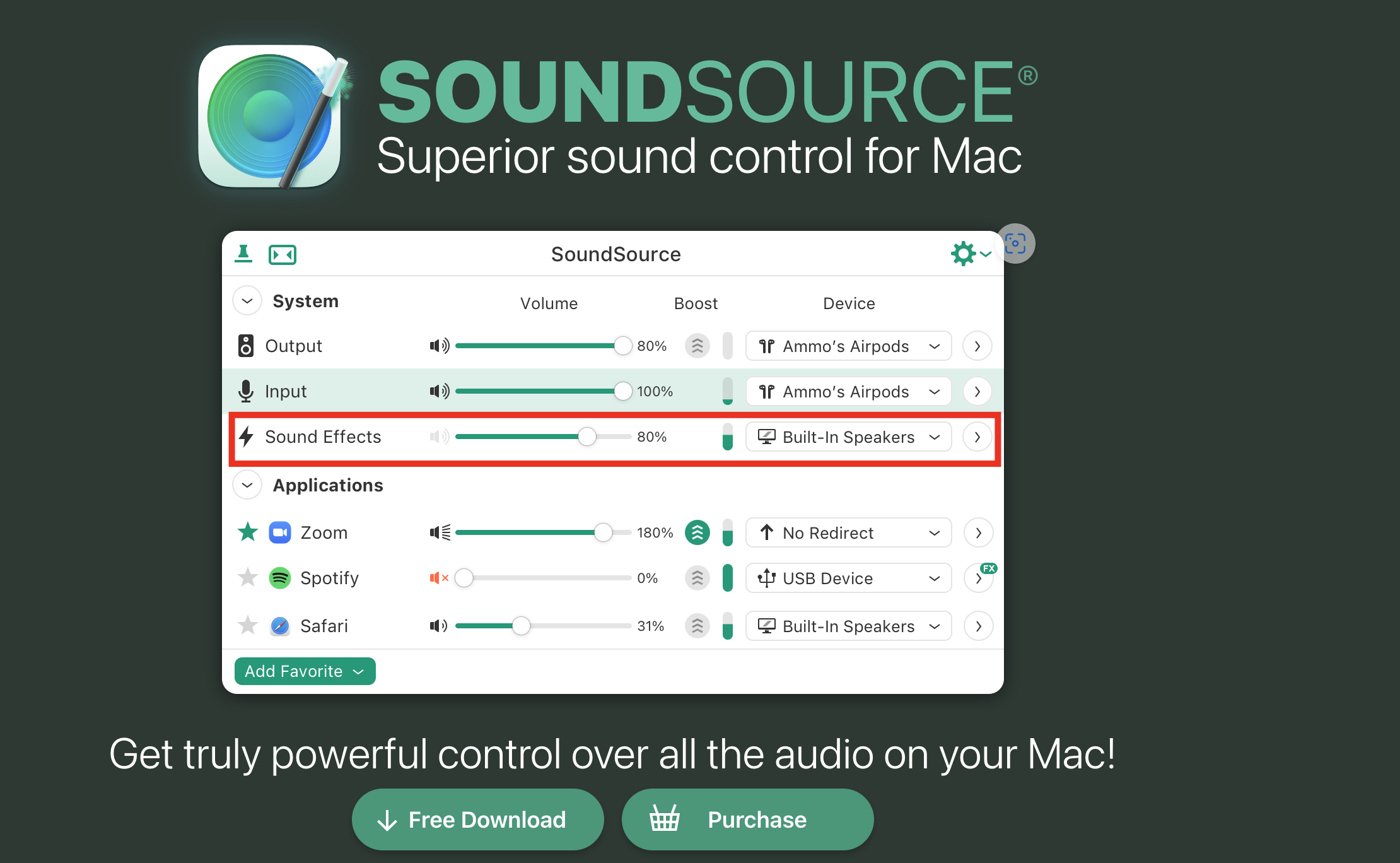
Task: Click the Safari level meter
Action: pos(728,626)
